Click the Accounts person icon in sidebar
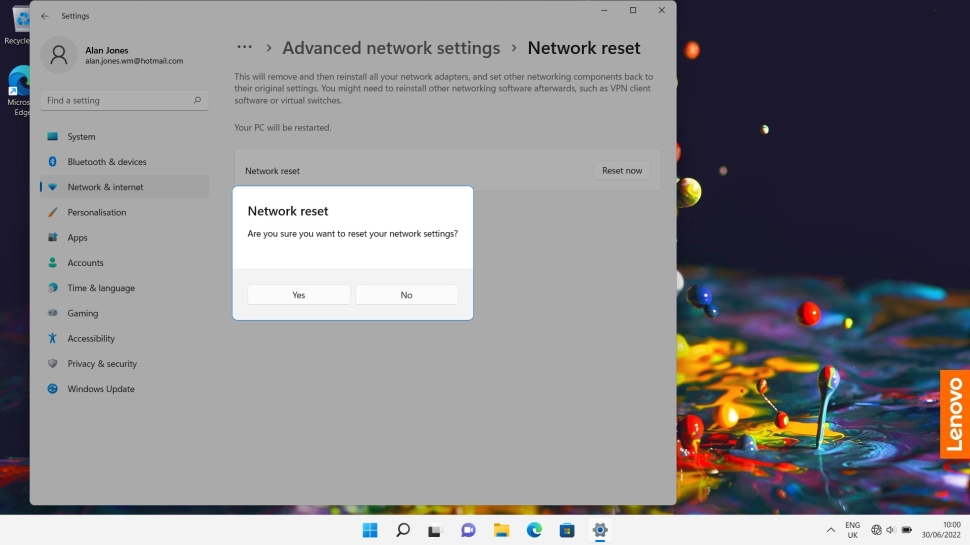 (53, 263)
